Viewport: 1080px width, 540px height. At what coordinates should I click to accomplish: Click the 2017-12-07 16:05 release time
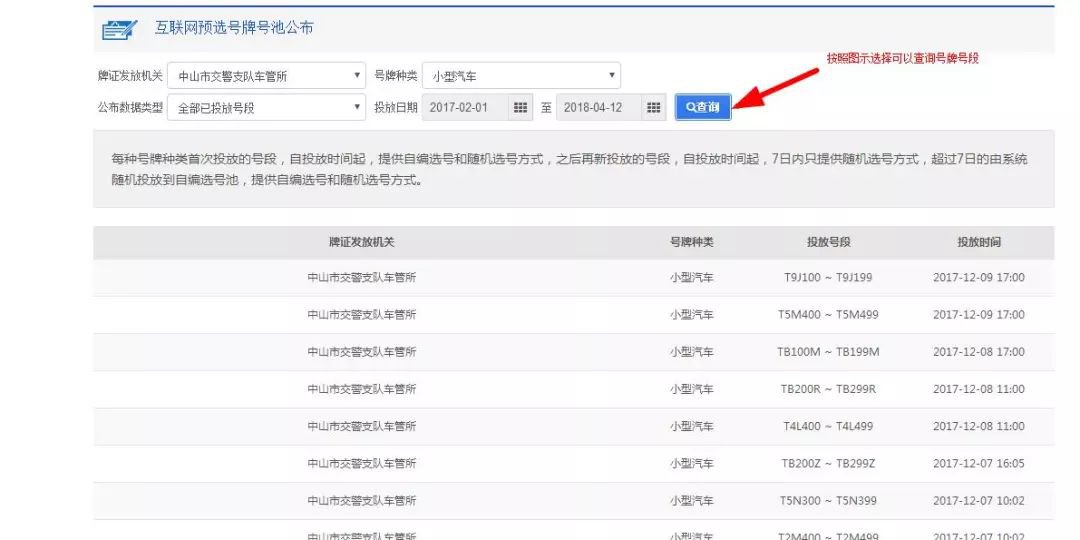pyautogui.click(x=978, y=463)
